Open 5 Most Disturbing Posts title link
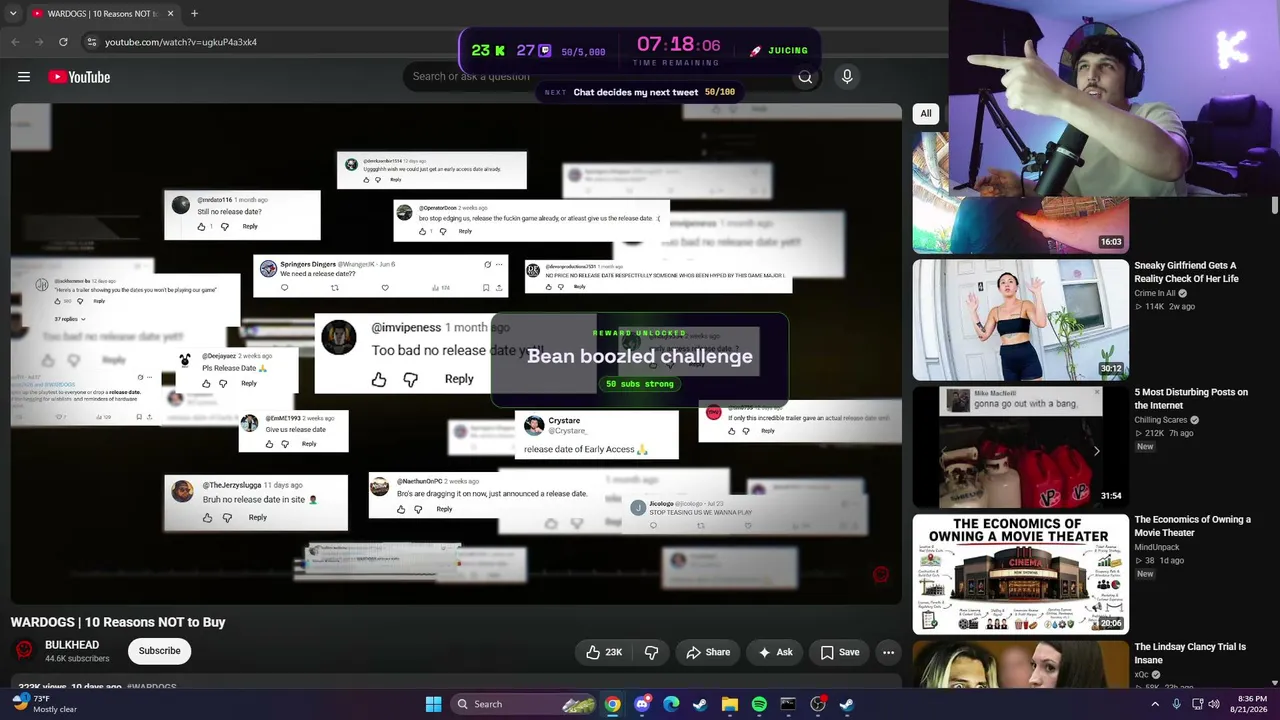The height and width of the screenshot is (720, 1280). (x=1191, y=399)
